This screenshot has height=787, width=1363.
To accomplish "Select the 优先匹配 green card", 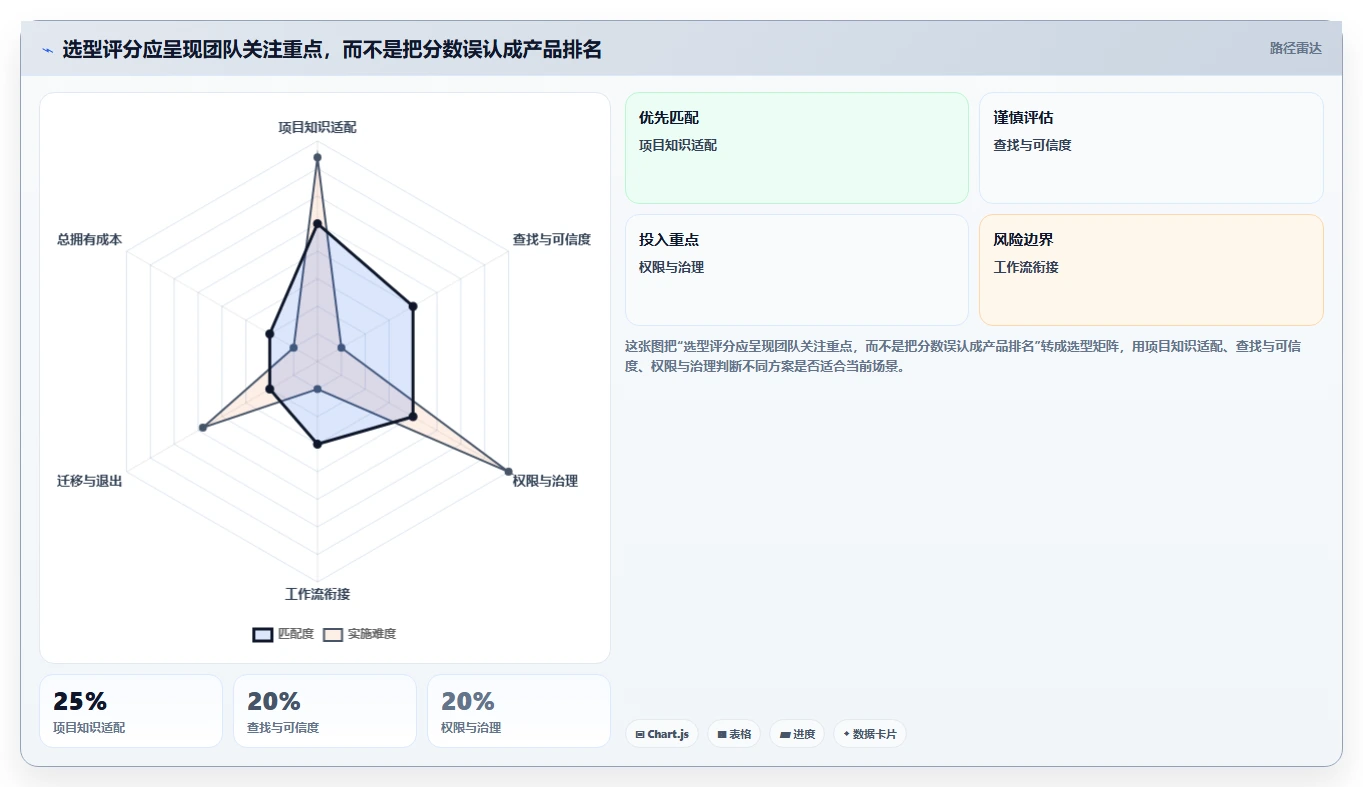I will (x=797, y=148).
